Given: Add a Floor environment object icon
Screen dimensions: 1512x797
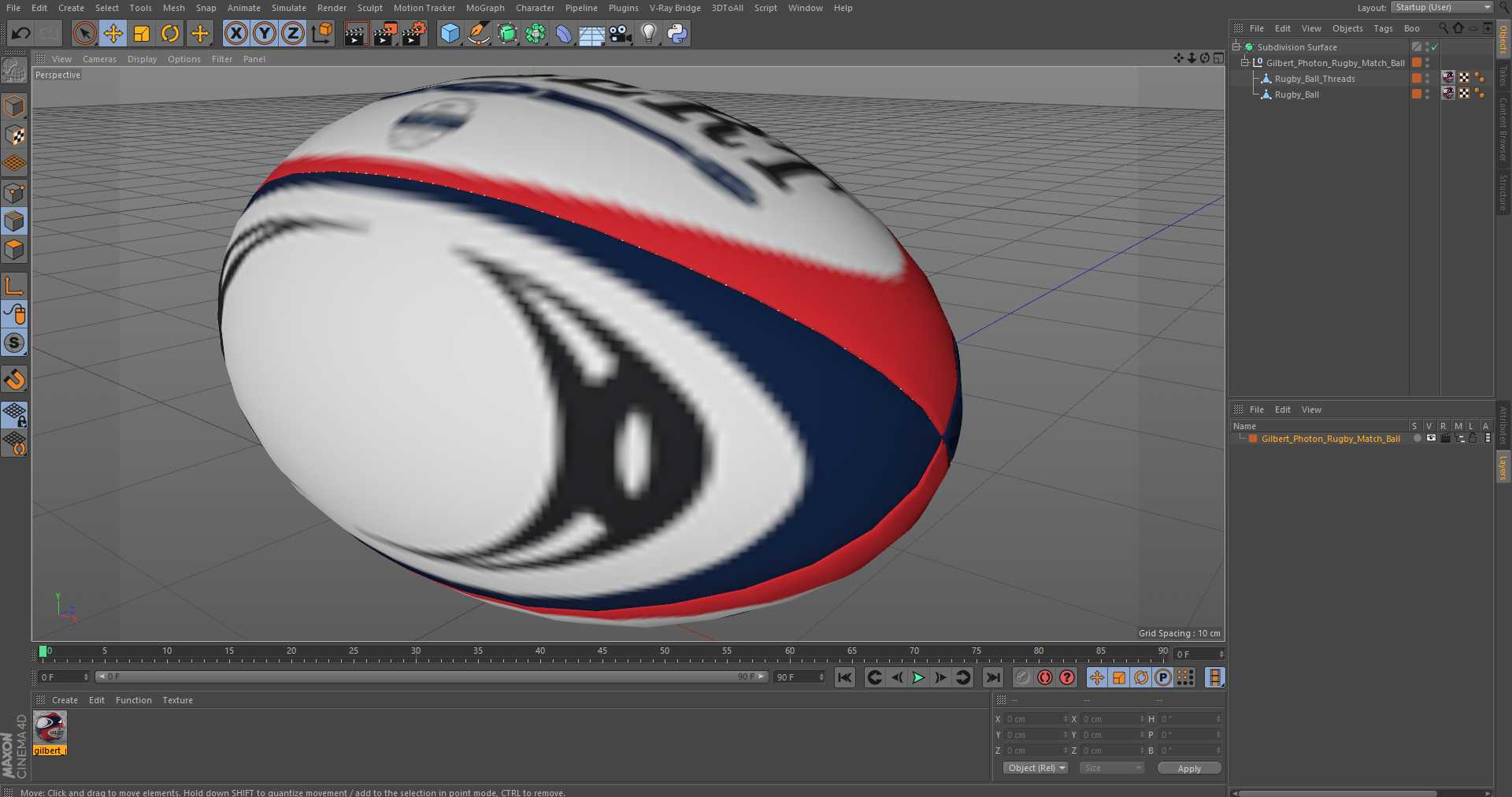Looking at the screenshot, I should (x=591, y=33).
